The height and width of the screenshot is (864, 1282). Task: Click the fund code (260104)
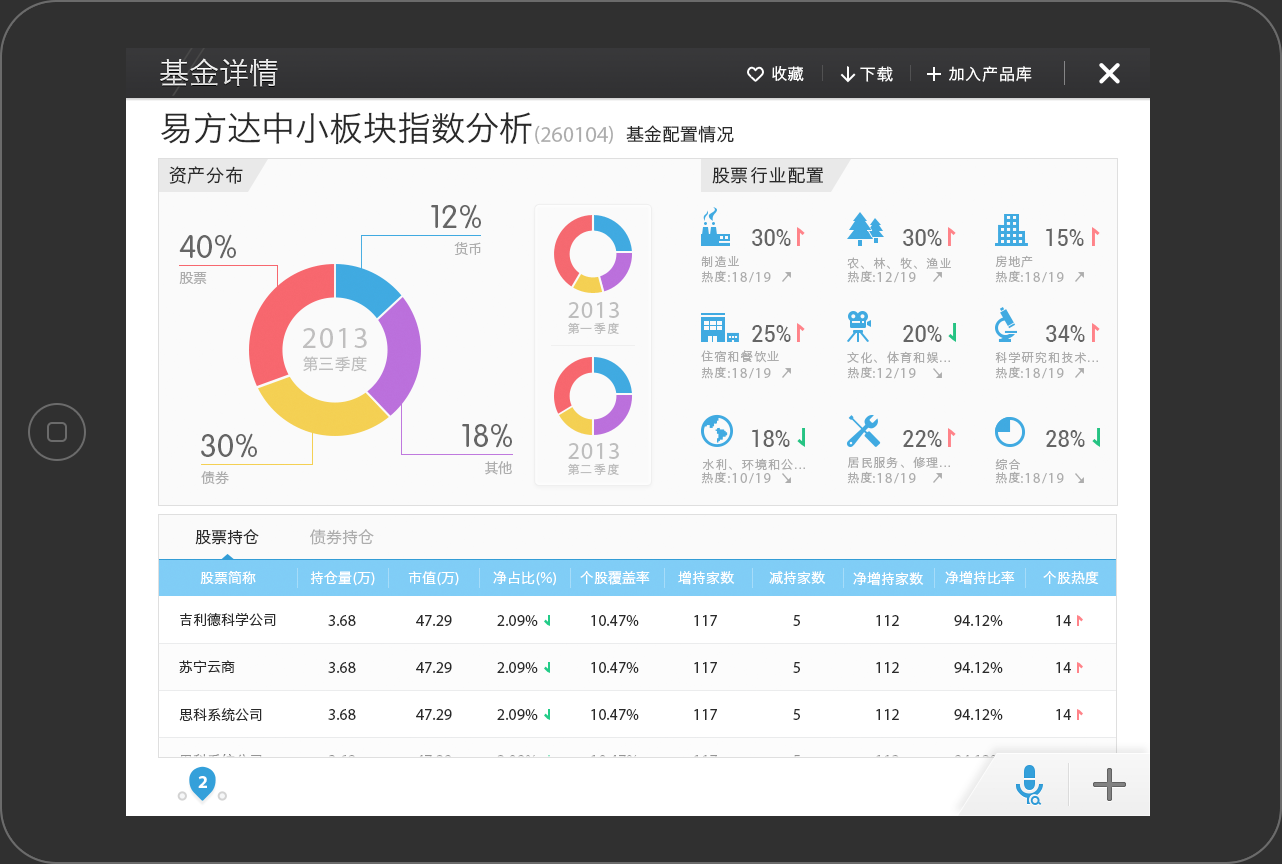574,134
